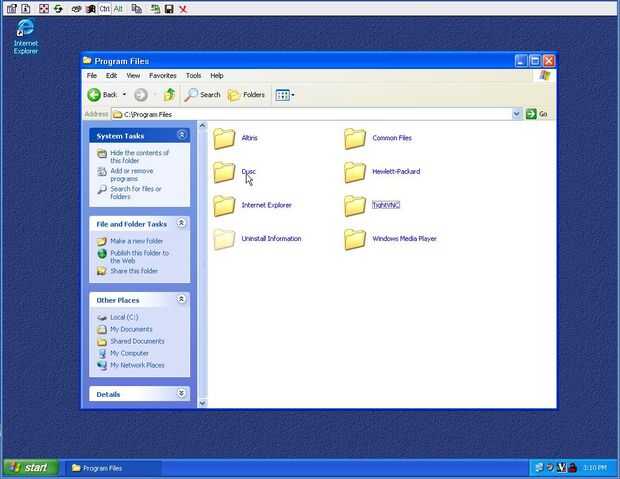
Task: Click the address bar showing C:\Program Files
Action: 312,114
